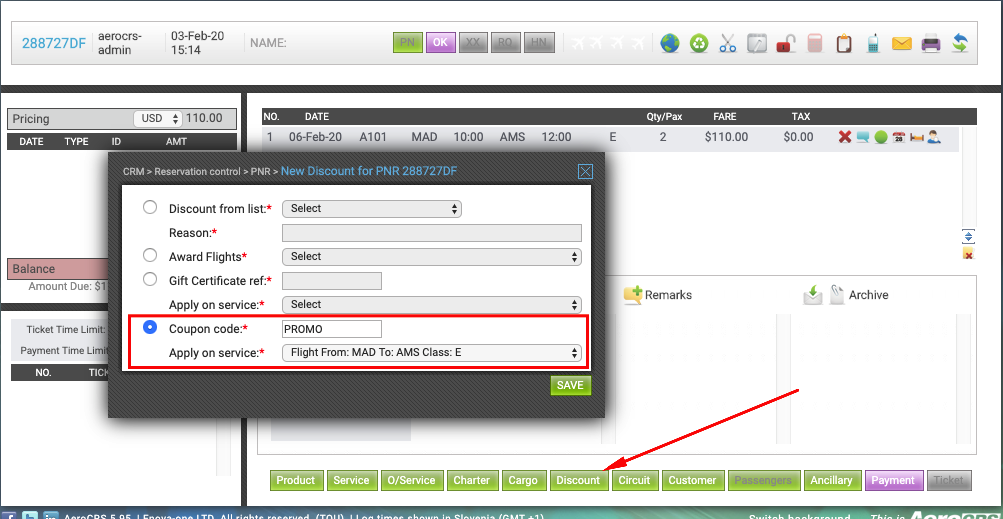Click the Coupon code field containing PROMO

[x=332, y=329]
